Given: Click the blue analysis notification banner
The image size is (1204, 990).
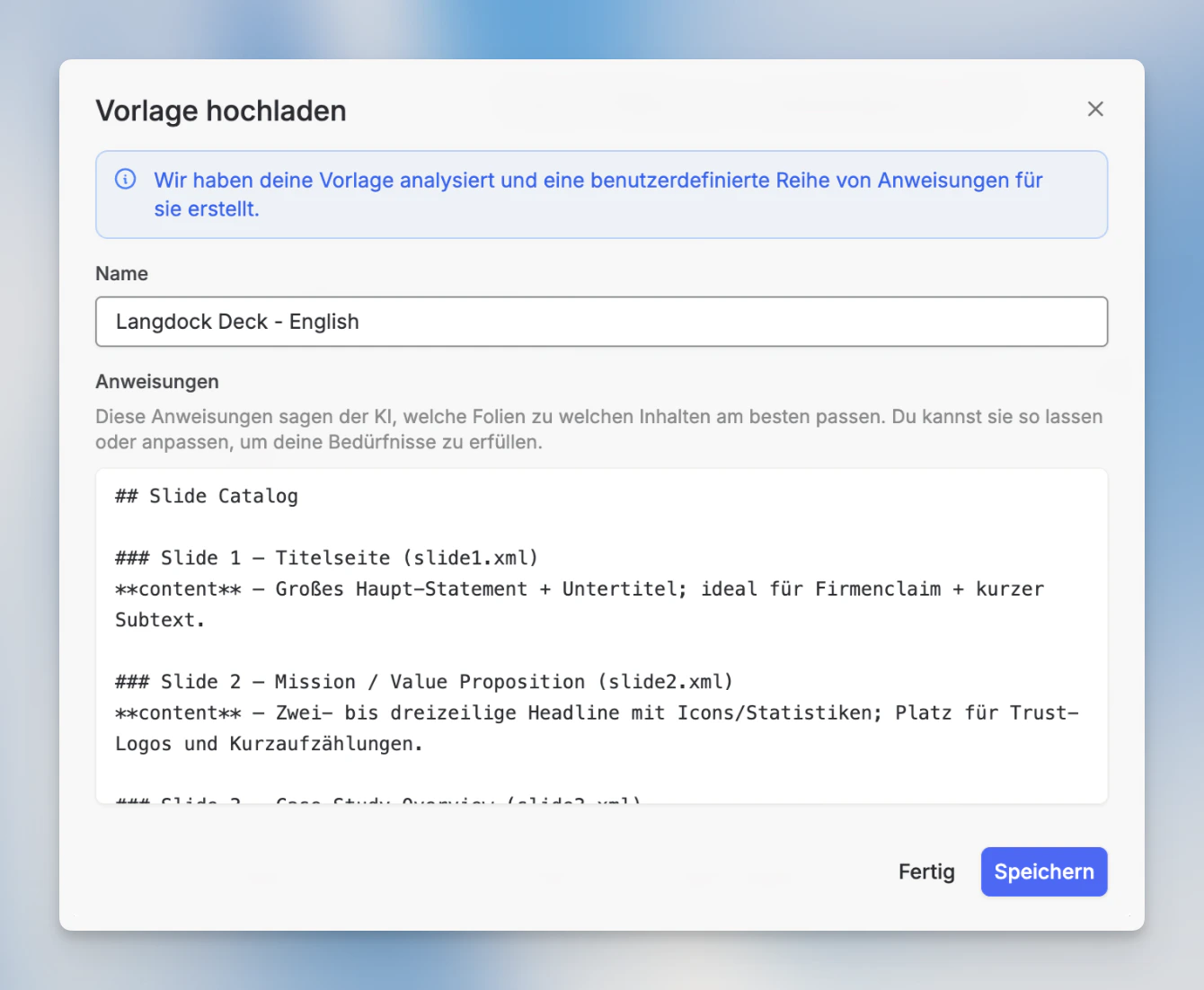Looking at the screenshot, I should click(x=602, y=194).
